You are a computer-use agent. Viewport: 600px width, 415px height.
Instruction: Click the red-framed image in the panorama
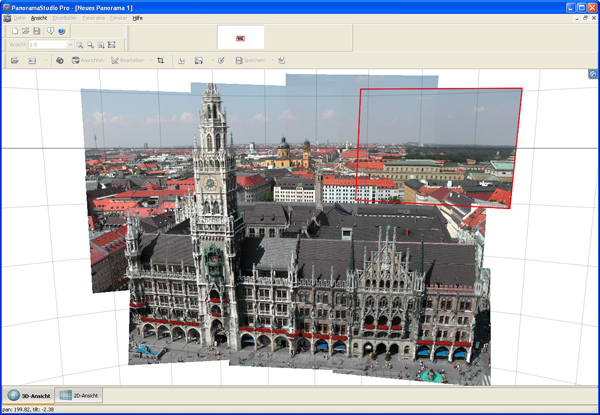(x=438, y=145)
